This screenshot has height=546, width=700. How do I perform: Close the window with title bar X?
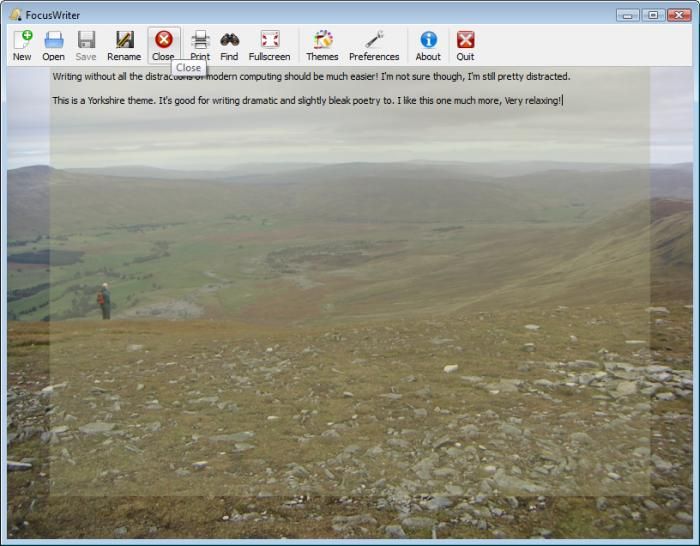point(679,15)
